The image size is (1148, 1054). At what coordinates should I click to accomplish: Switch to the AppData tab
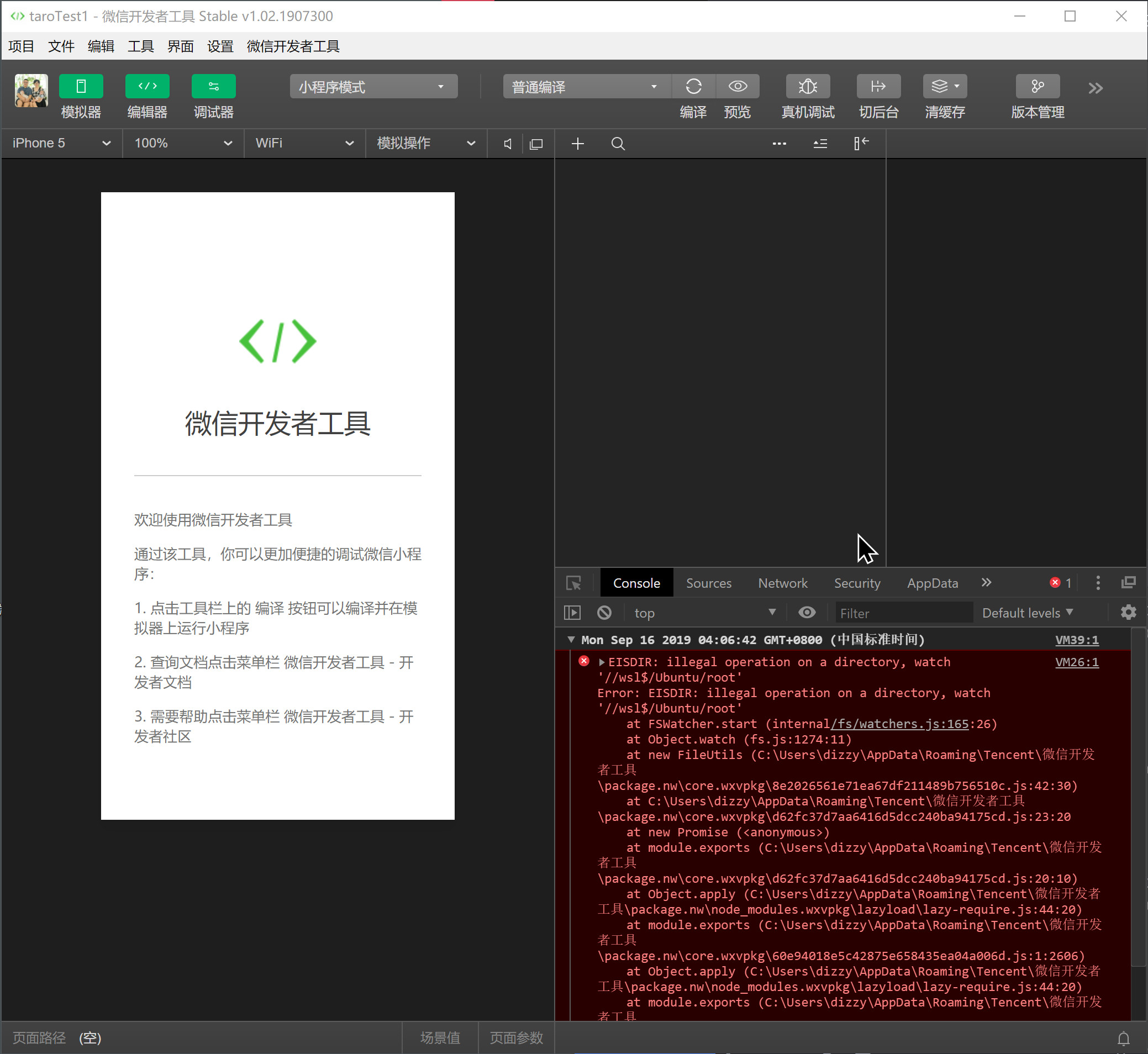(933, 583)
